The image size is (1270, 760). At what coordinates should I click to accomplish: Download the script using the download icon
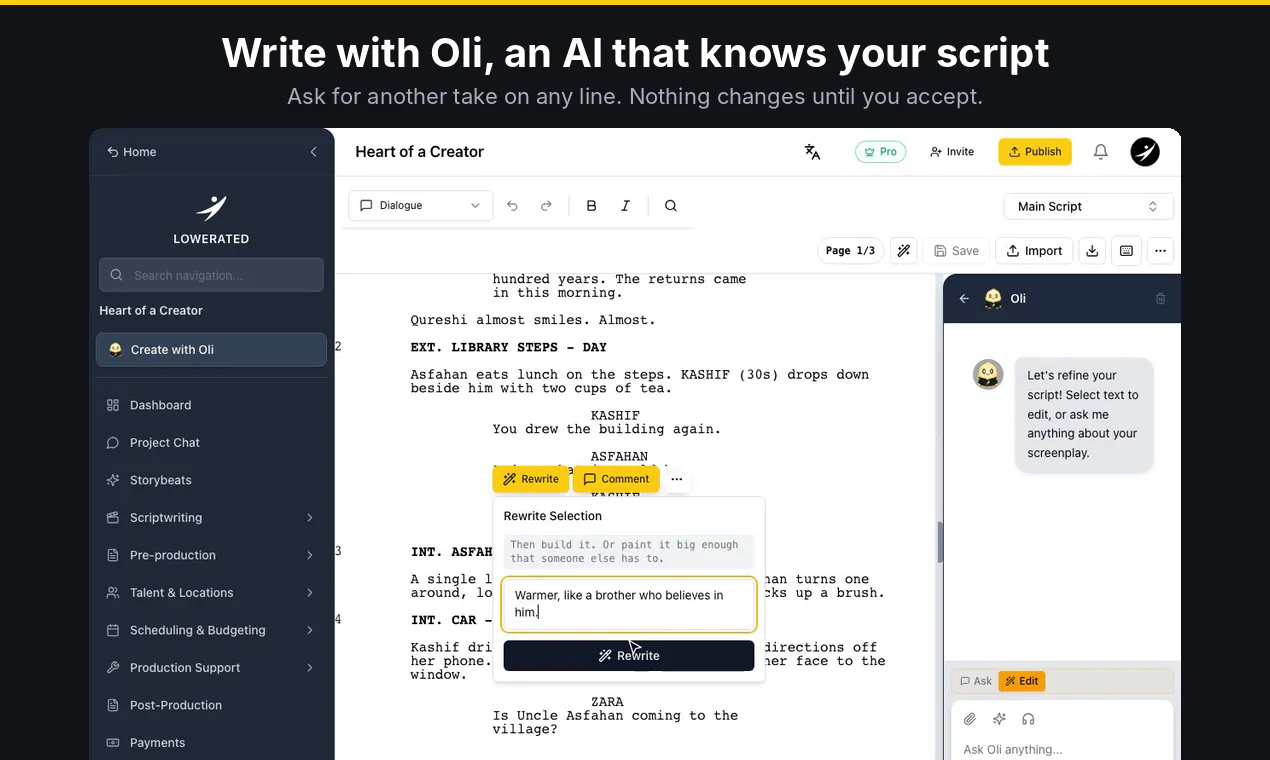tap(1092, 251)
